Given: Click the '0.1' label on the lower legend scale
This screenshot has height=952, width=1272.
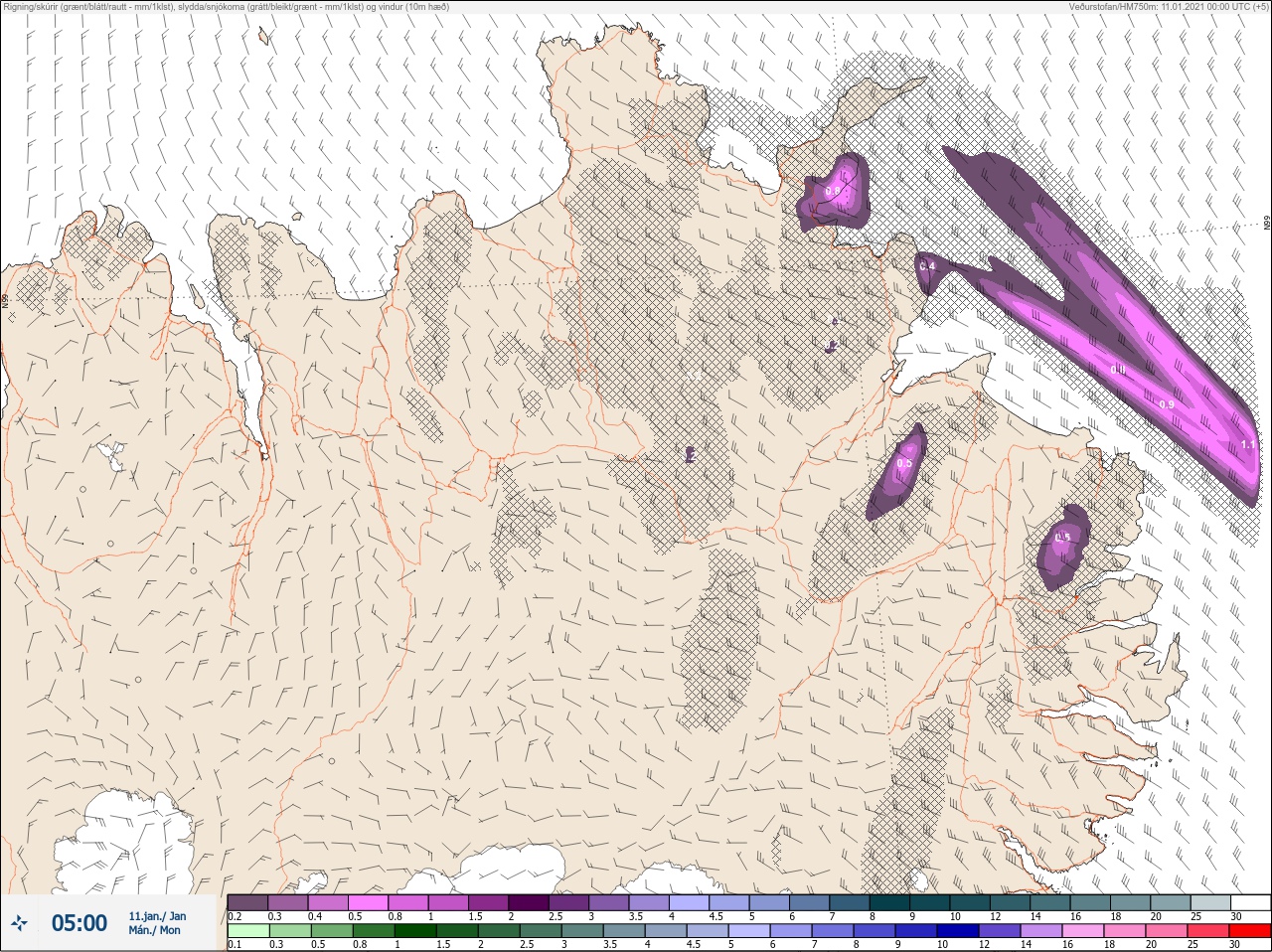Looking at the screenshot, I should click(x=235, y=945).
